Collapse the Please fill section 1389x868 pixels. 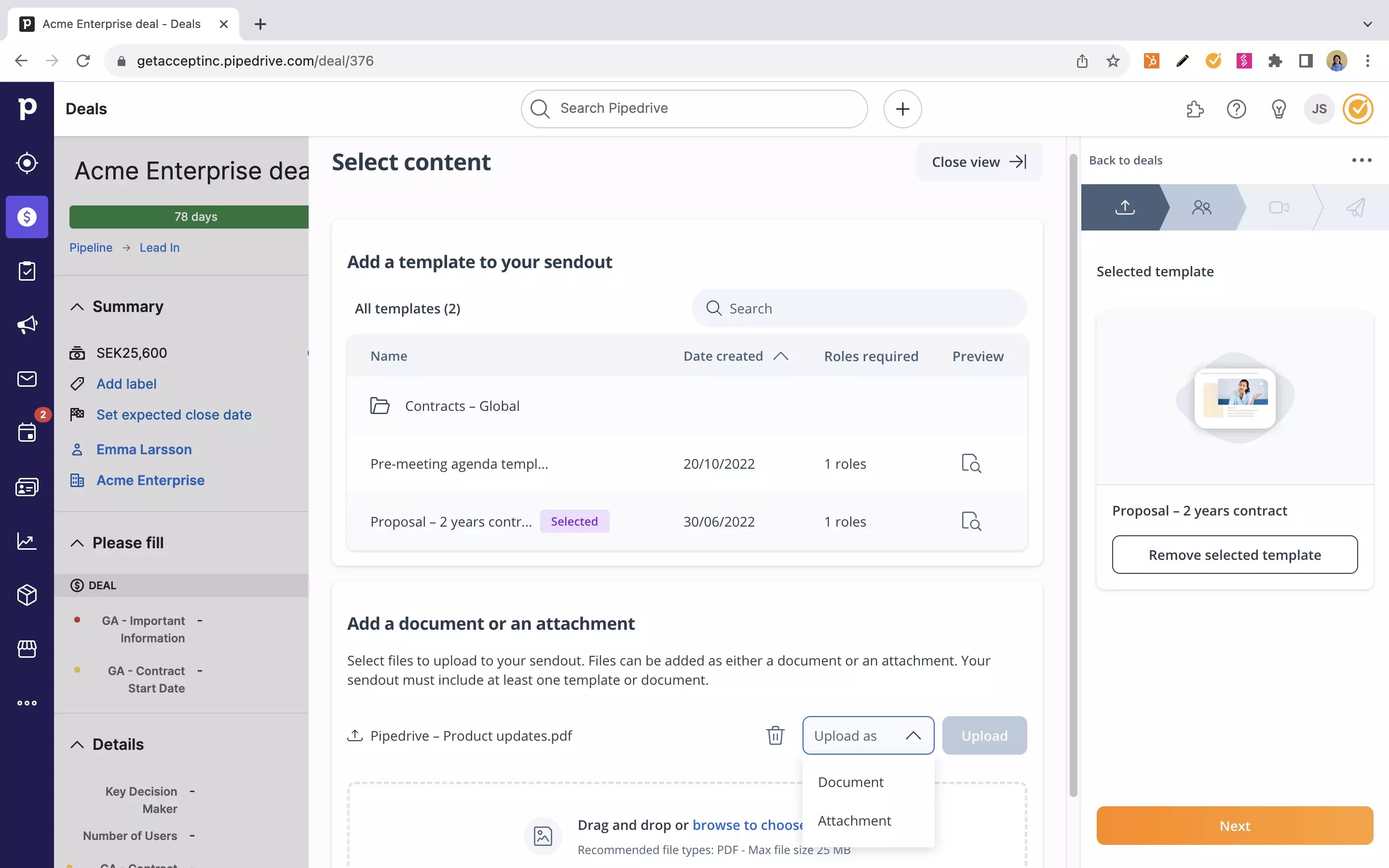pyautogui.click(x=77, y=543)
